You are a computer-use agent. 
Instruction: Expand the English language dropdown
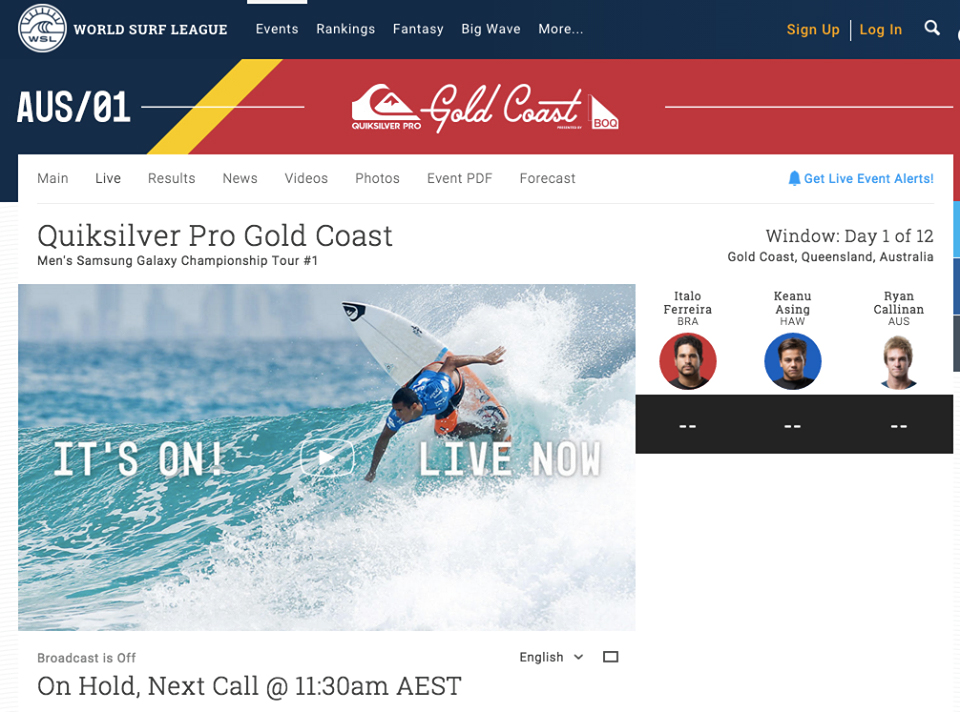(x=551, y=657)
